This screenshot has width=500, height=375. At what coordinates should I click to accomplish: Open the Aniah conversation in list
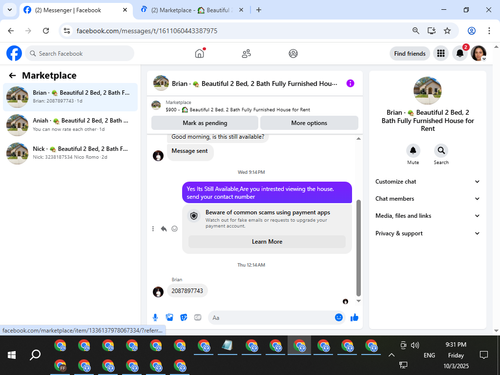pos(70,125)
